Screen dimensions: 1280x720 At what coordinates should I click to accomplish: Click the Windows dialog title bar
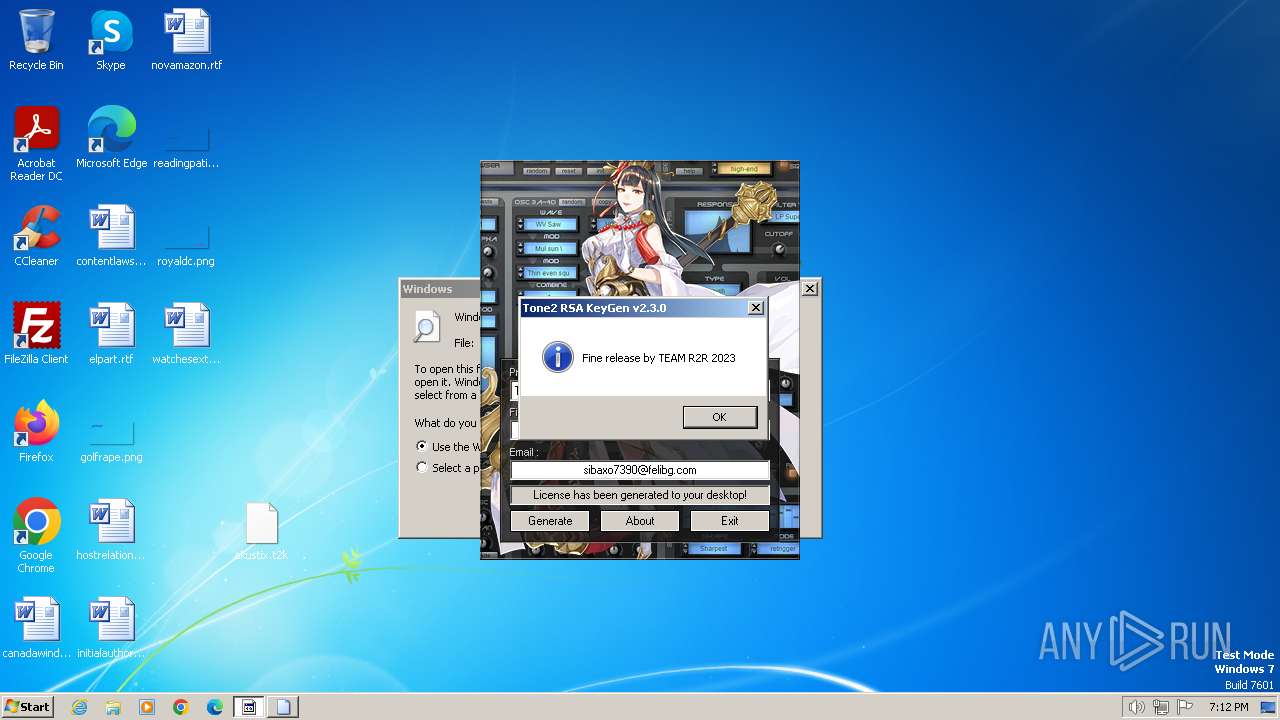[x=440, y=289]
